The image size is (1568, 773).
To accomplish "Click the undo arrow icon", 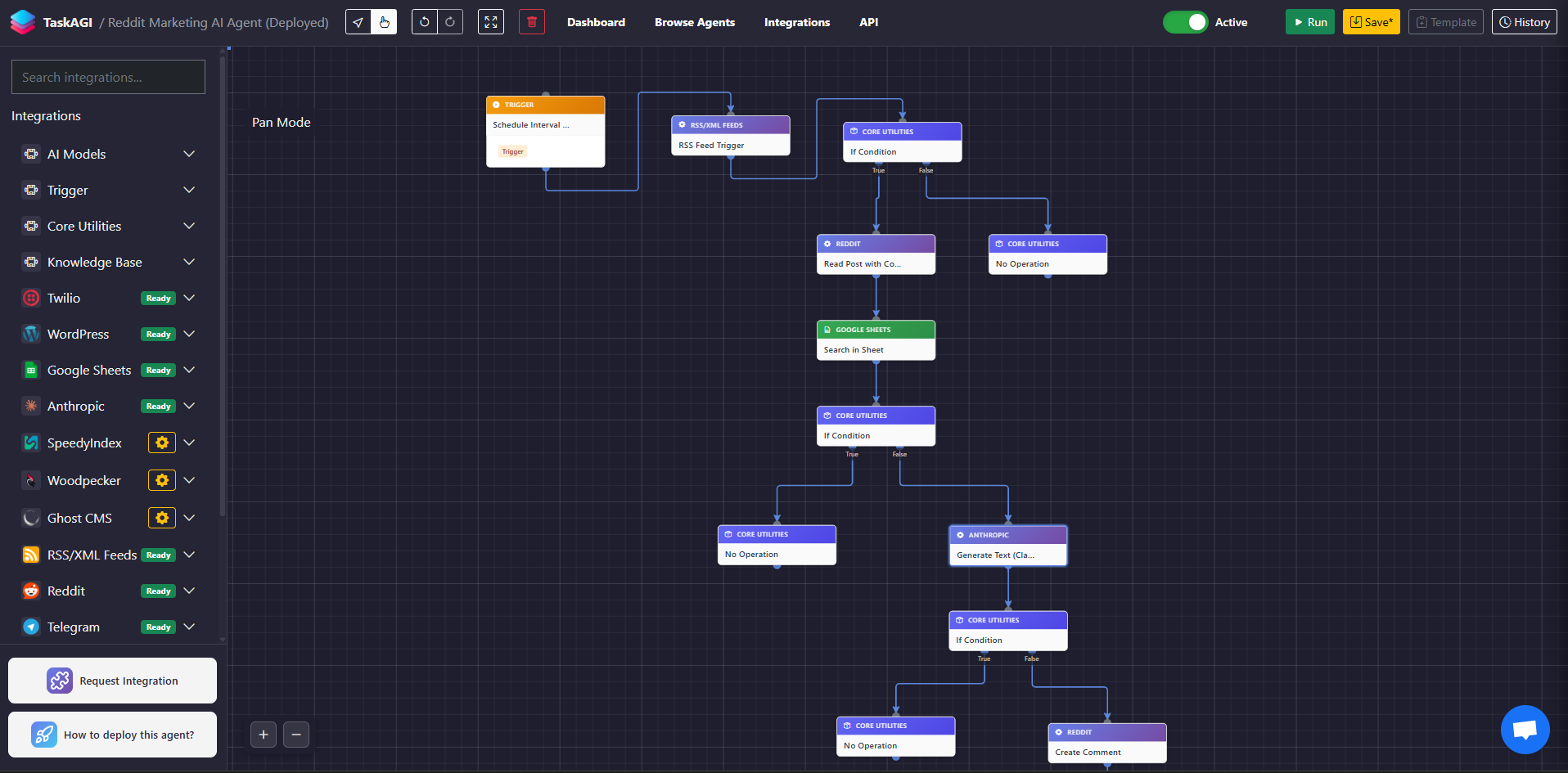I will [425, 22].
